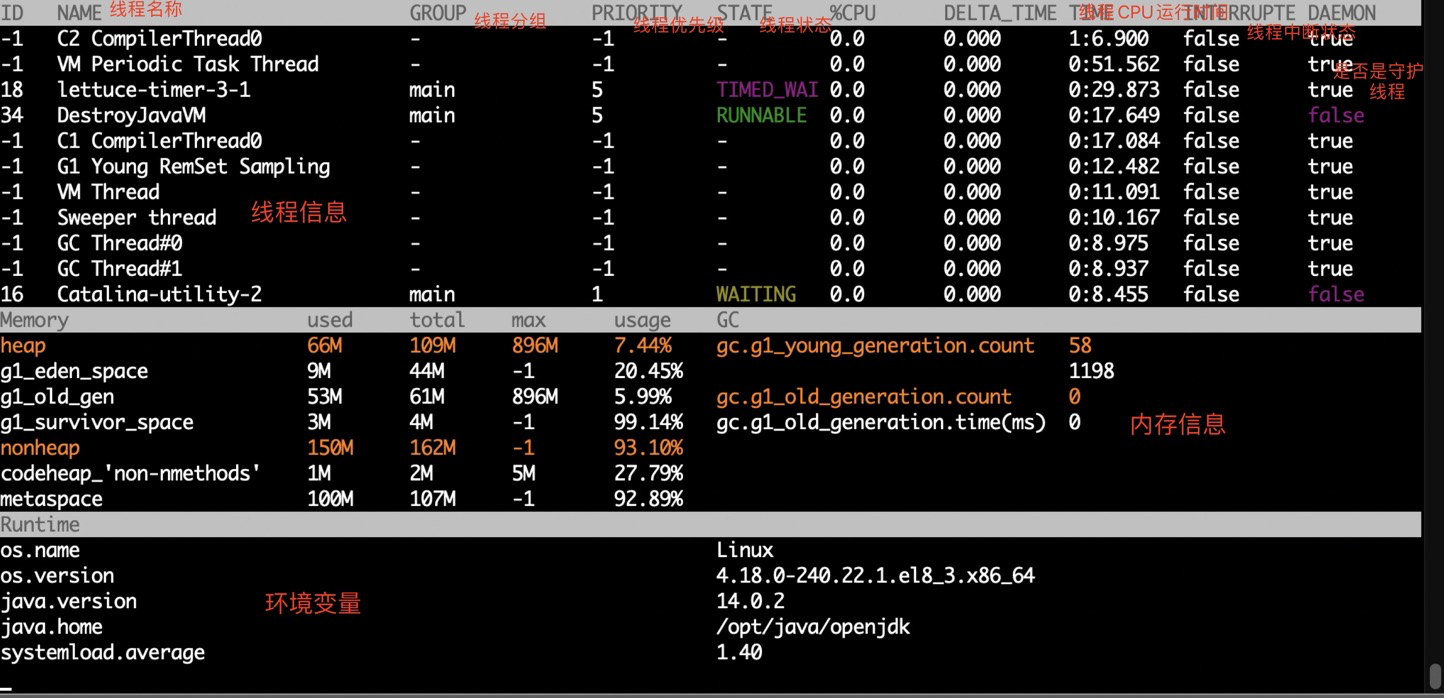Click the %CPU column header
The image size is (1444, 698).
coord(852,13)
